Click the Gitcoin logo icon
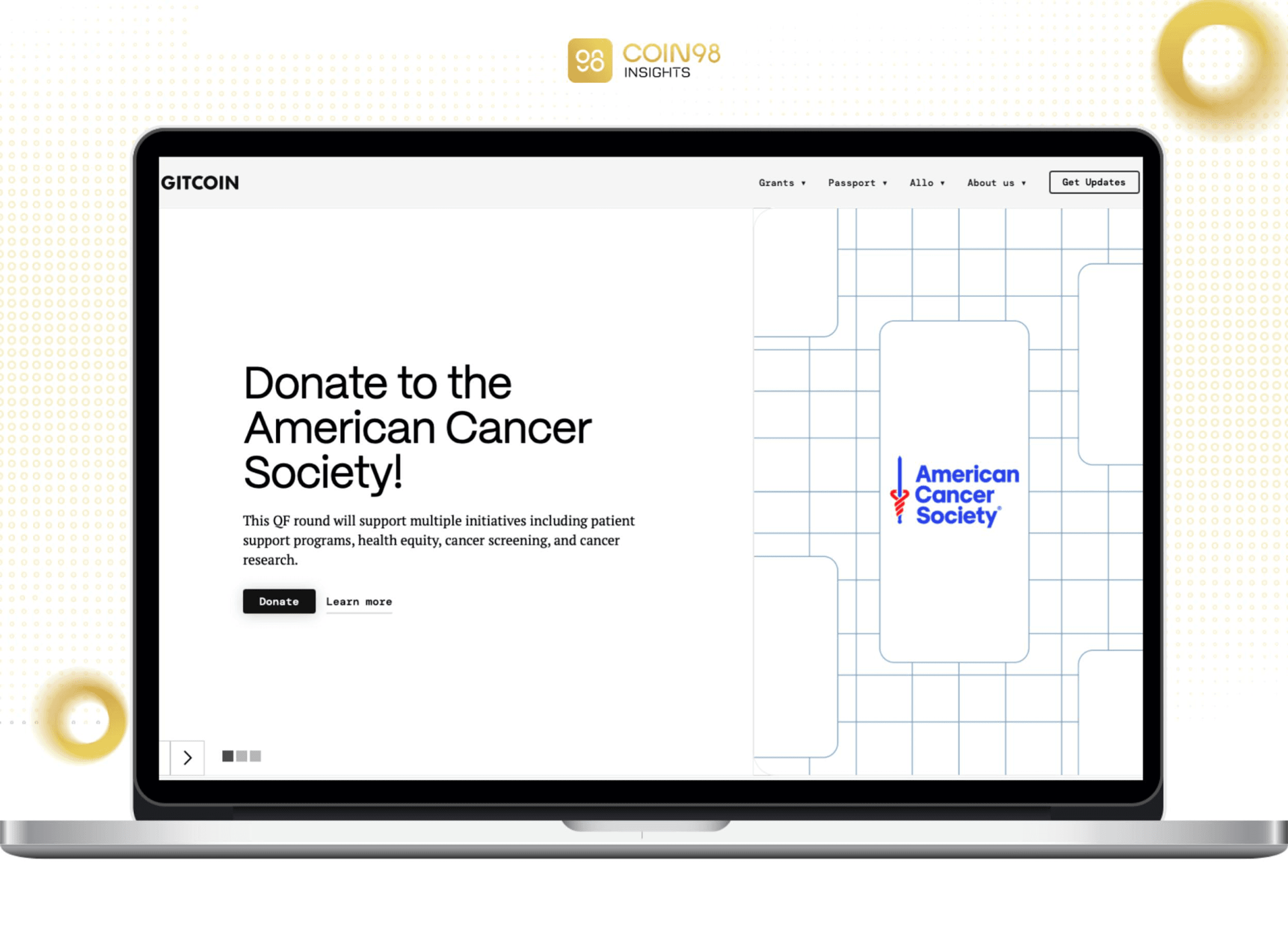 [200, 181]
